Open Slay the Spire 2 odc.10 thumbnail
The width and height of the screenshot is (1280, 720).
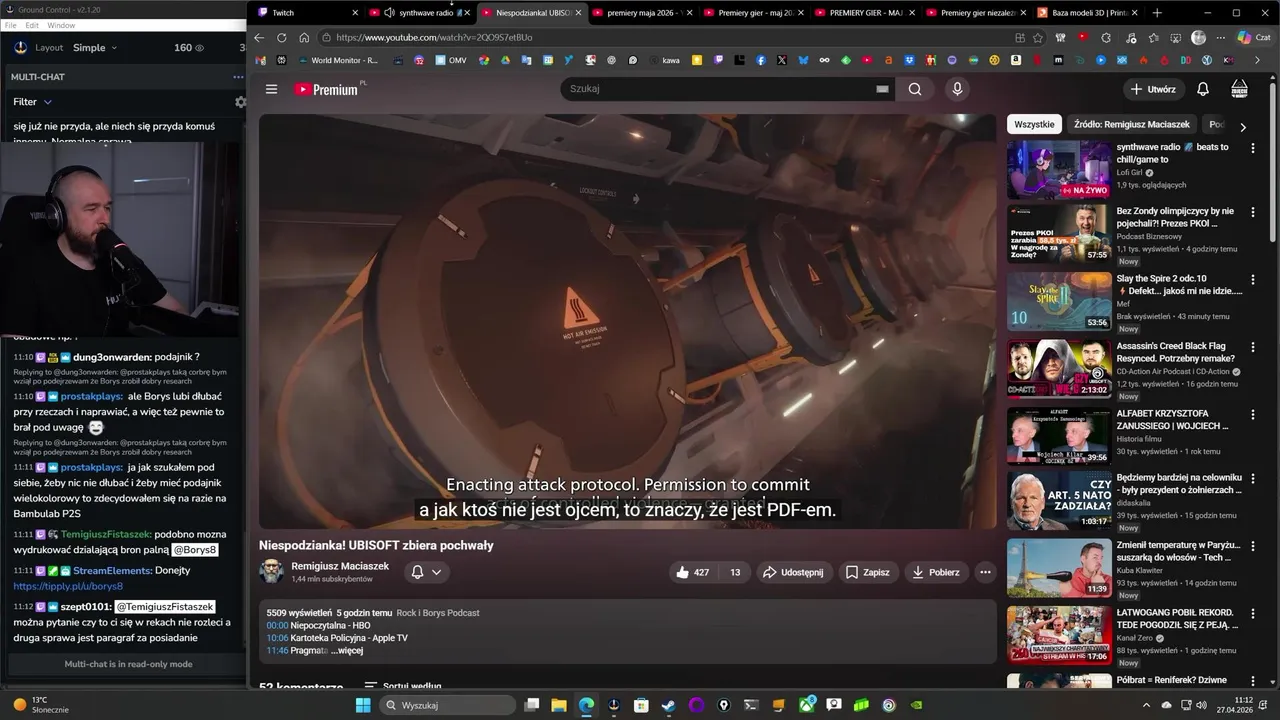[1059, 301]
